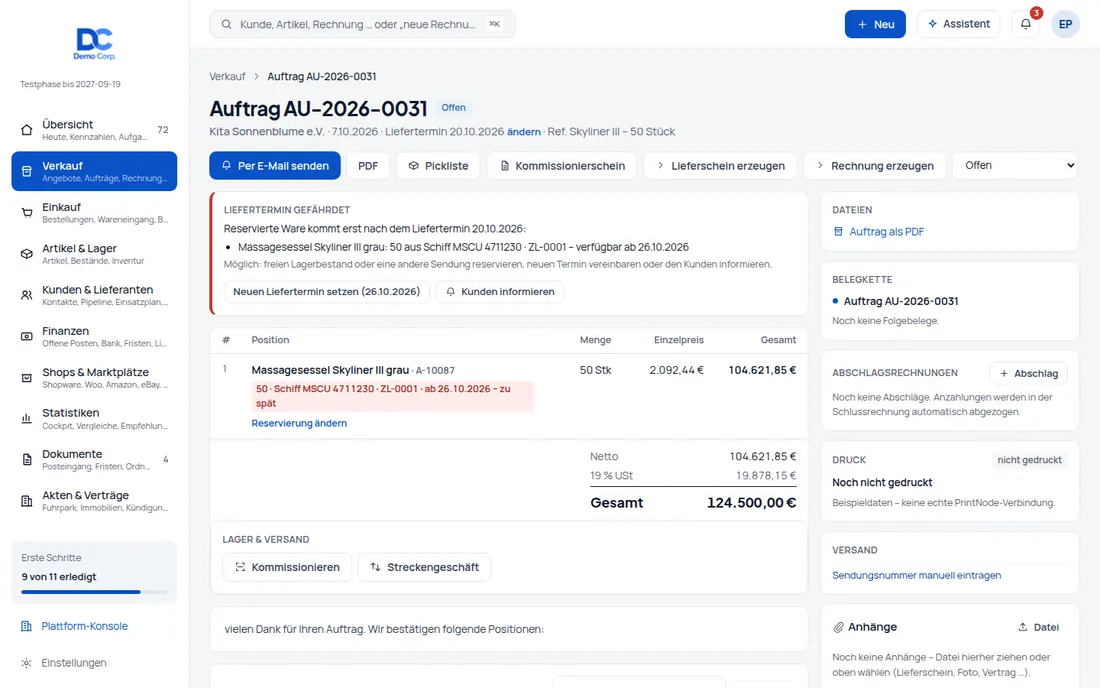Click the Shops & Marktplätze icon
1100x688 pixels.
click(27, 378)
